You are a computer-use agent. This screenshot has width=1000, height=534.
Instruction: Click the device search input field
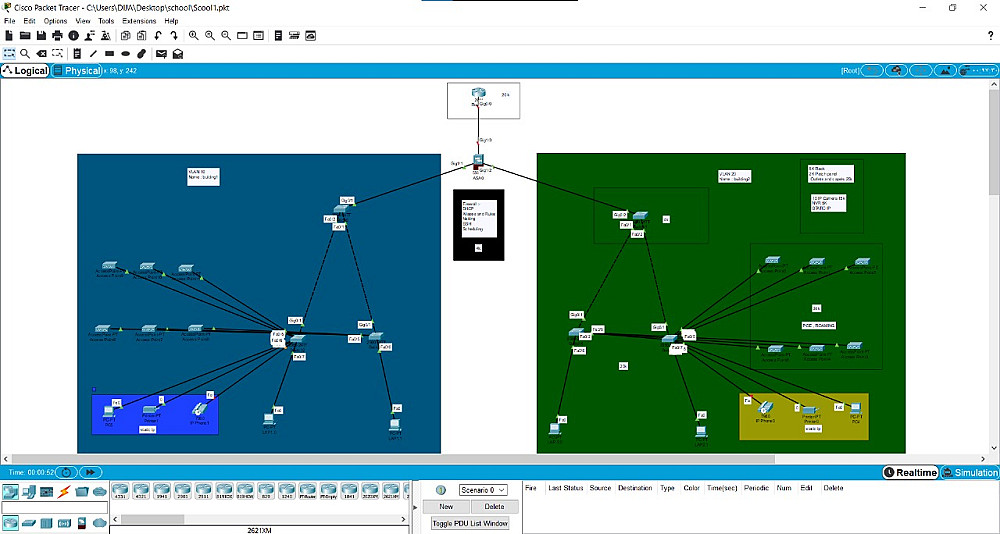click(55, 507)
